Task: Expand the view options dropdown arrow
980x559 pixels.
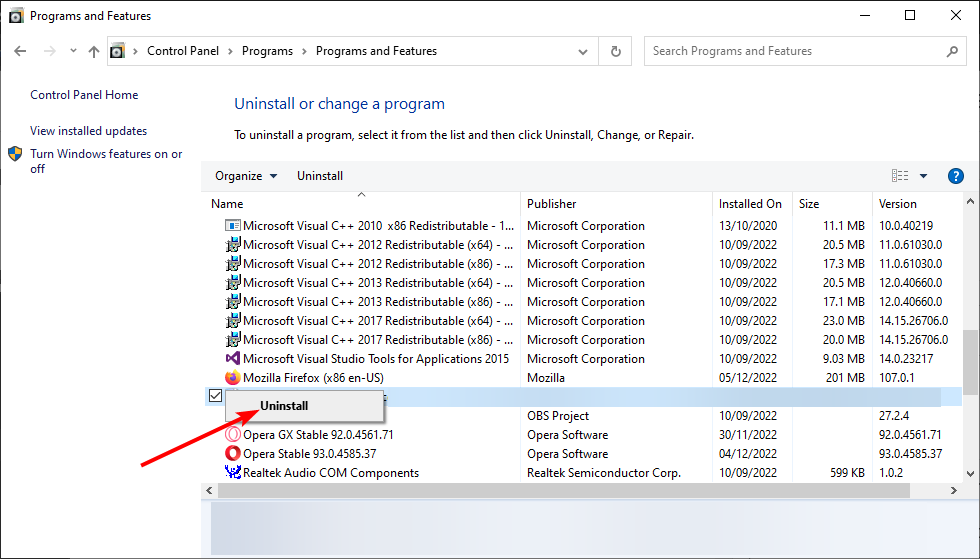Action: click(x=923, y=176)
